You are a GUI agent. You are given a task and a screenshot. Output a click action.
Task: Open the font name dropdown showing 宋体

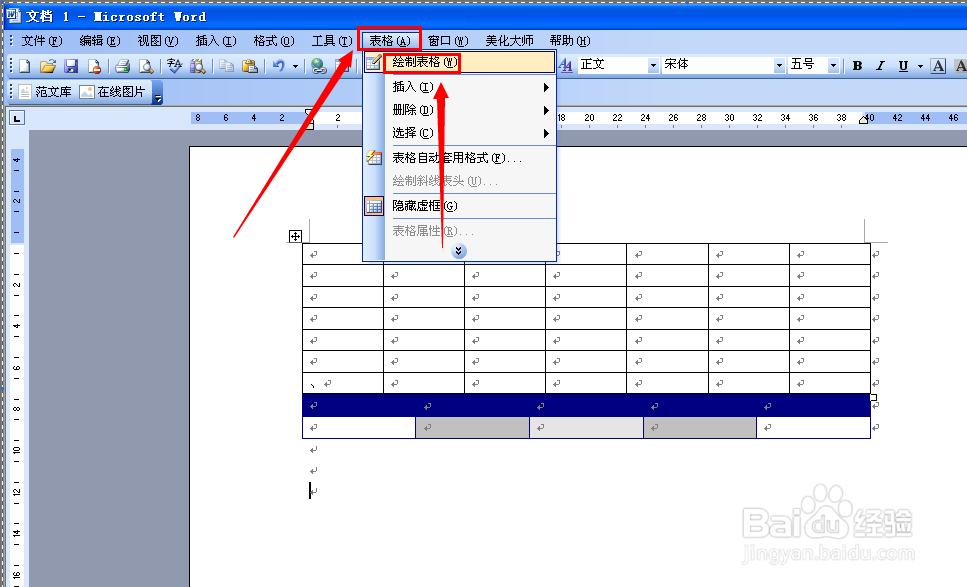pyautogui.click(x=779, y=64)
